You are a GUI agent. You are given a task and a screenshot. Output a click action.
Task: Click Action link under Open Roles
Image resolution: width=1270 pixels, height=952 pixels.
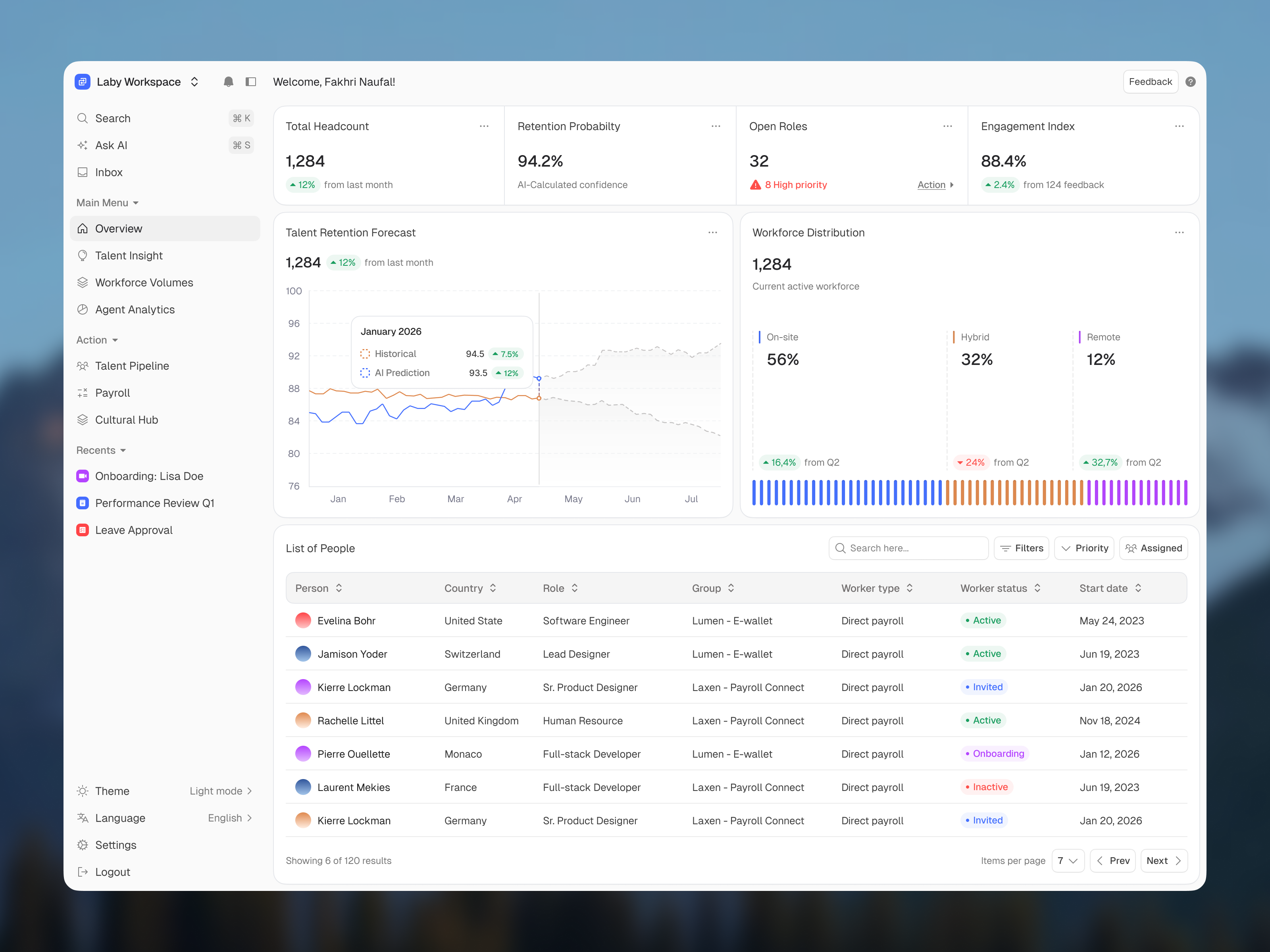pos(930,185)
